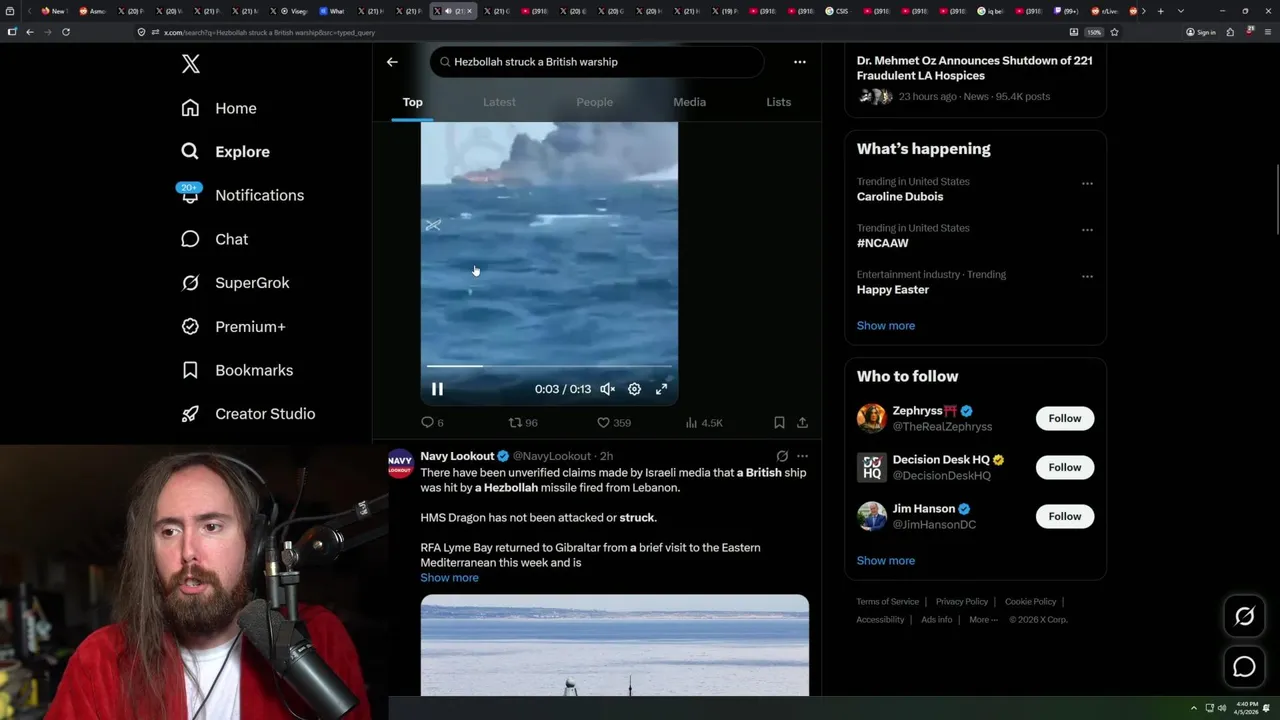The image size is (1280, 720).
Task: Open video playback settings gear
Action: coord(634,389)
